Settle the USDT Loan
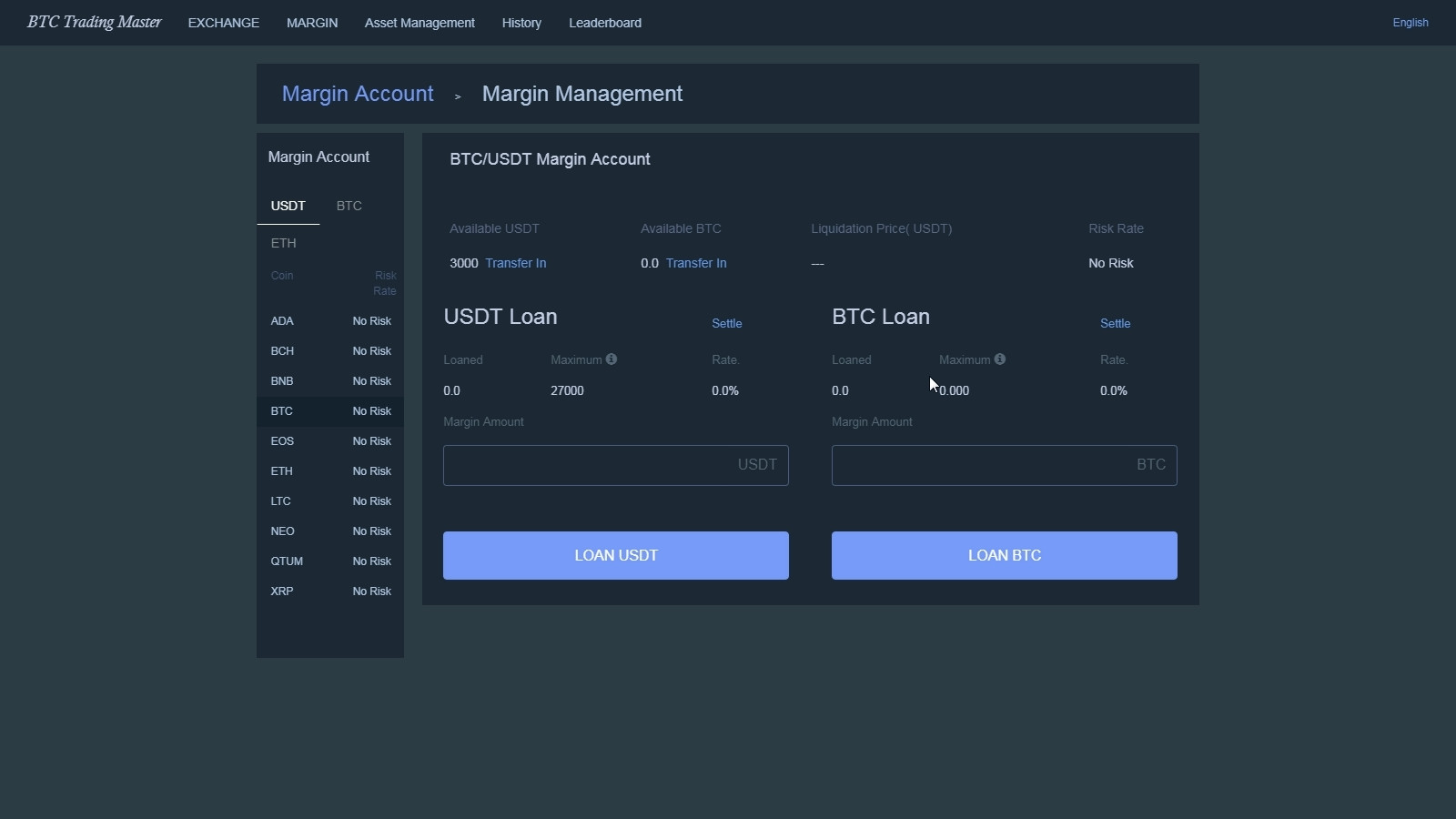 727,324
